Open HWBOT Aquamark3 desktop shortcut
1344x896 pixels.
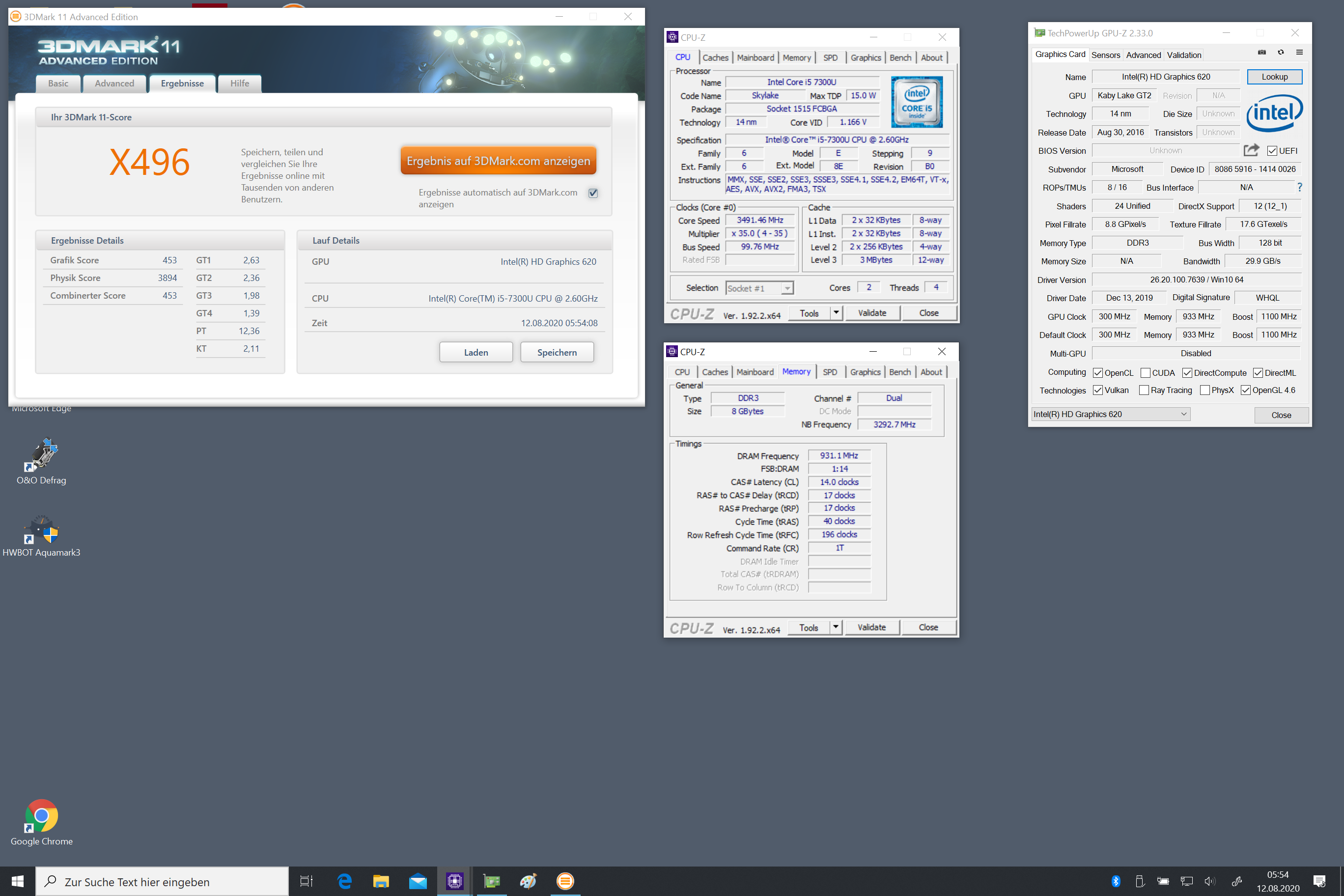[x=41, y=535]
